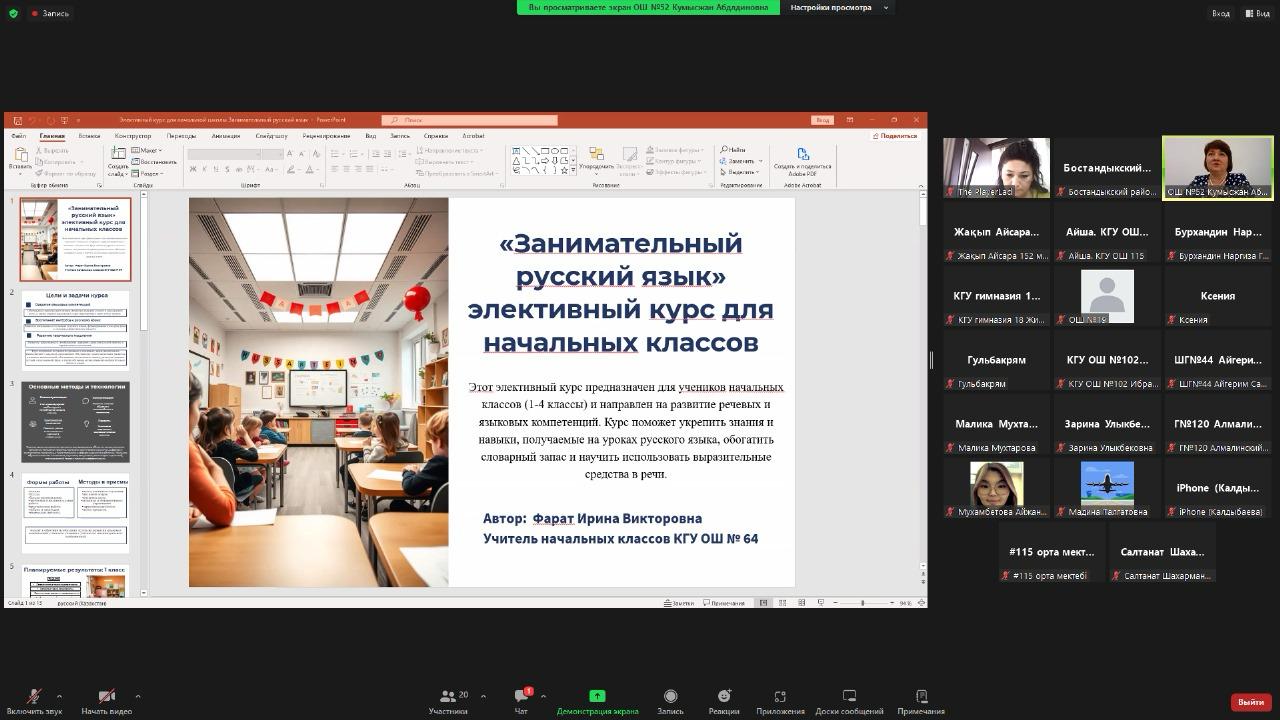Click Поделиться share button in PowerPoint
Image resolution: width=1280 pixels, height=720 pixels.
pyautogui.click(x=895, y=136)
